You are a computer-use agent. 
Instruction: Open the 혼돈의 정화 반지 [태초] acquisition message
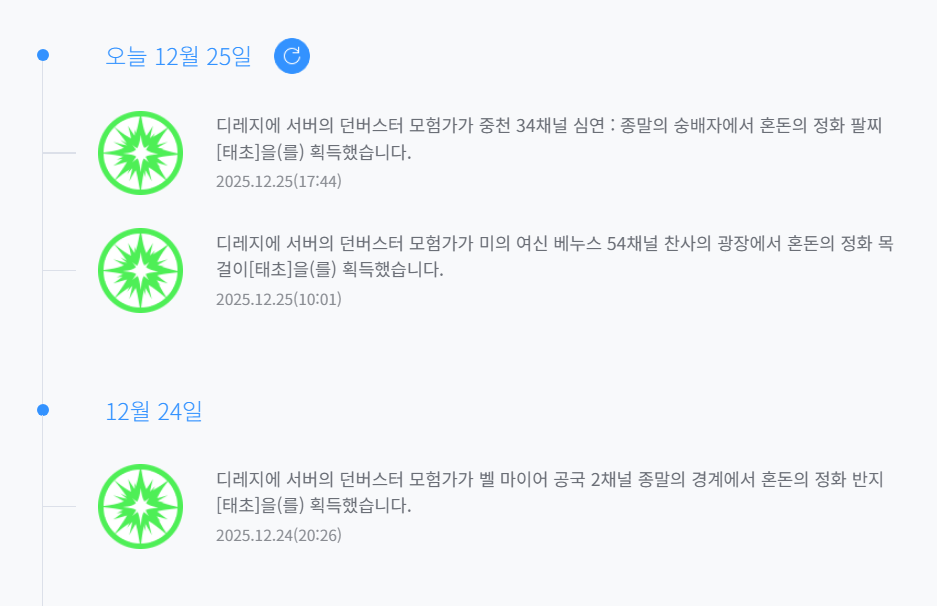click(548, 492)
